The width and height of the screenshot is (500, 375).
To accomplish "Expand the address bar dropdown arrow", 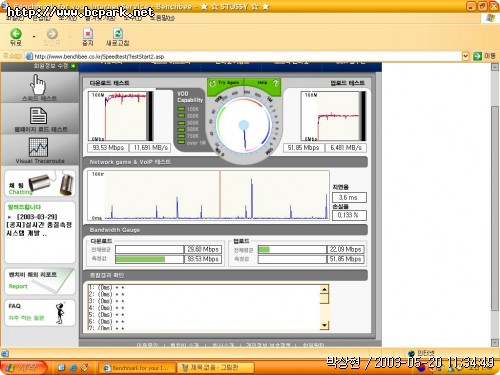I will (x=465, y=56).
